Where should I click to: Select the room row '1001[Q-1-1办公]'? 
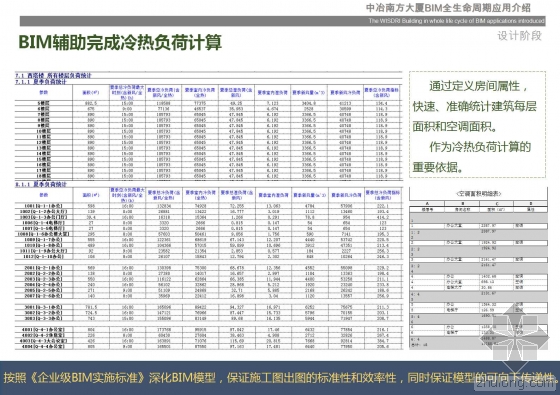tap(44, 206)
